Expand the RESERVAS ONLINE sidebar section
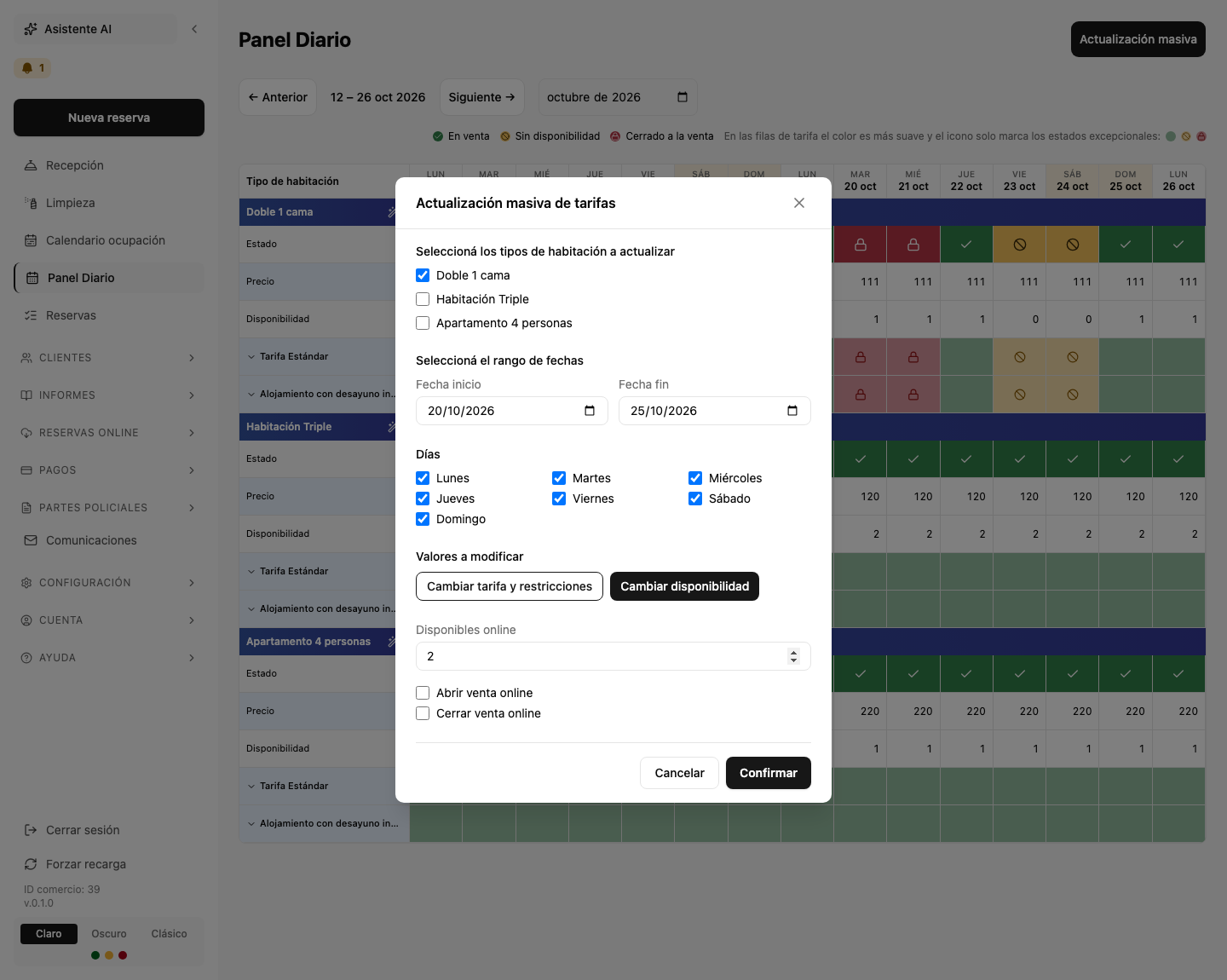The image size is (1227, 980). (x=109, y=433)
